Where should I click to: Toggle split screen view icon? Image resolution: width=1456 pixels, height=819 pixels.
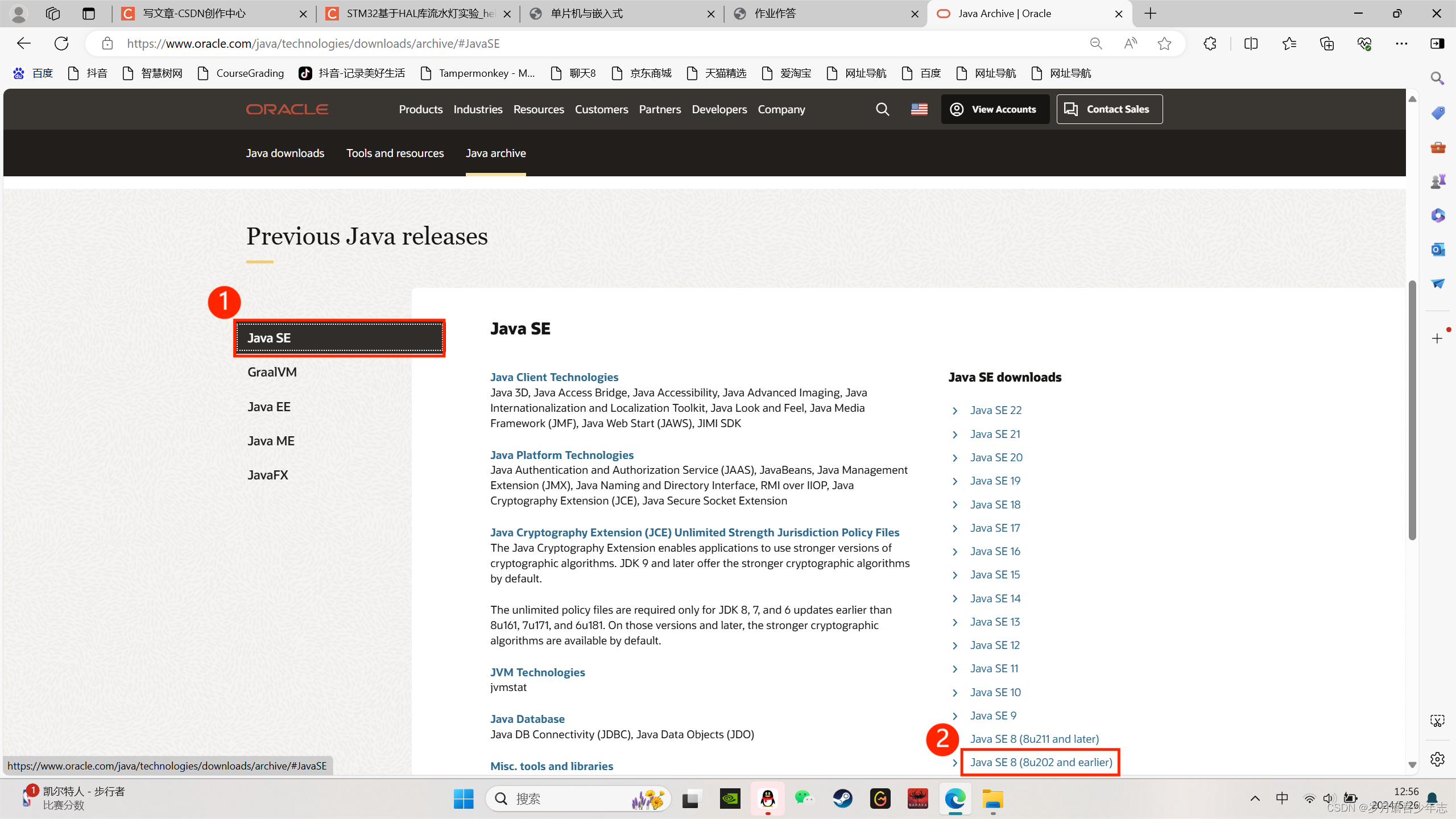(1251, 44)
